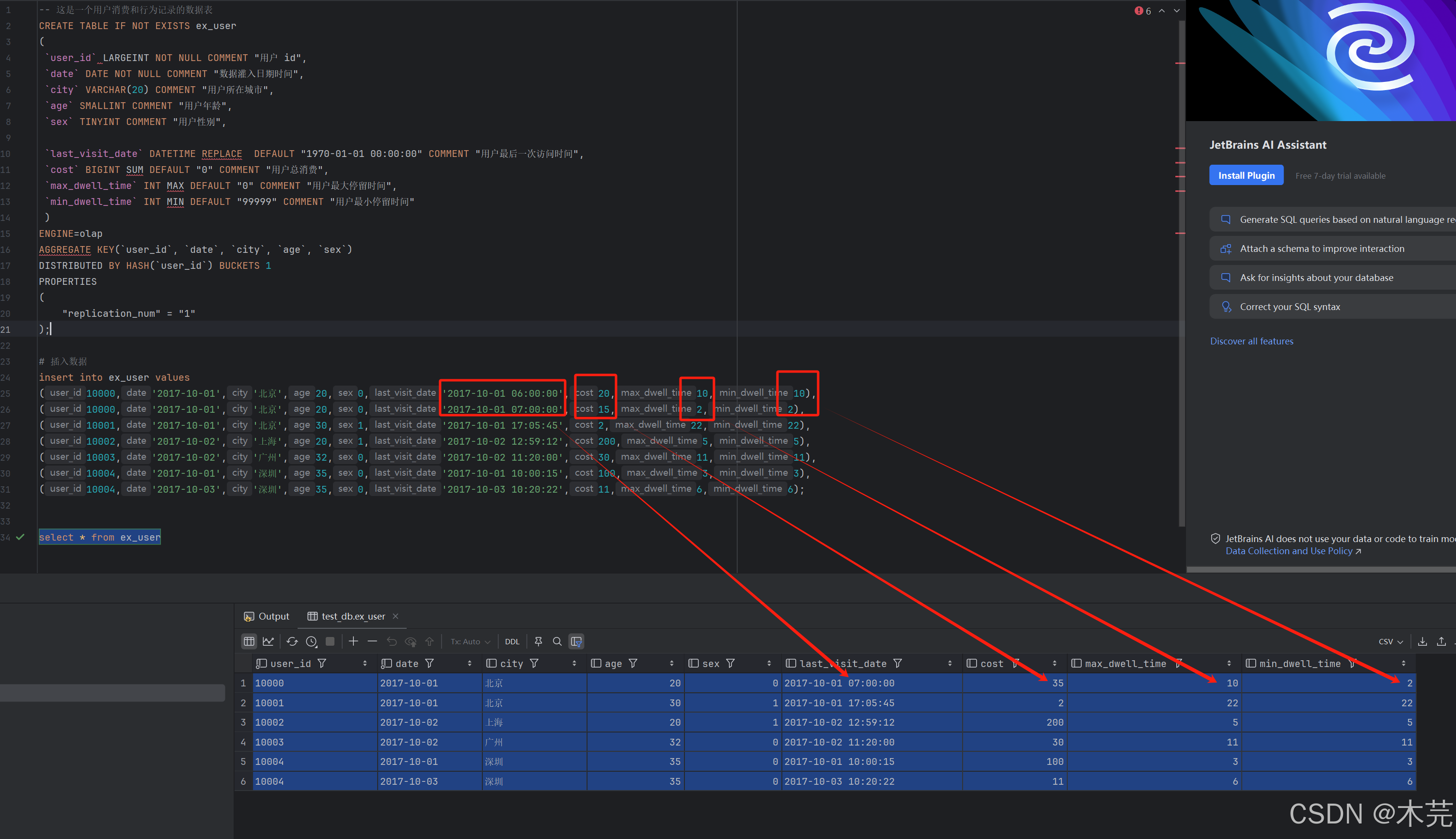1456x839 pixels.
Task: Switch to table grid view
Action: (x=249, y=641)
